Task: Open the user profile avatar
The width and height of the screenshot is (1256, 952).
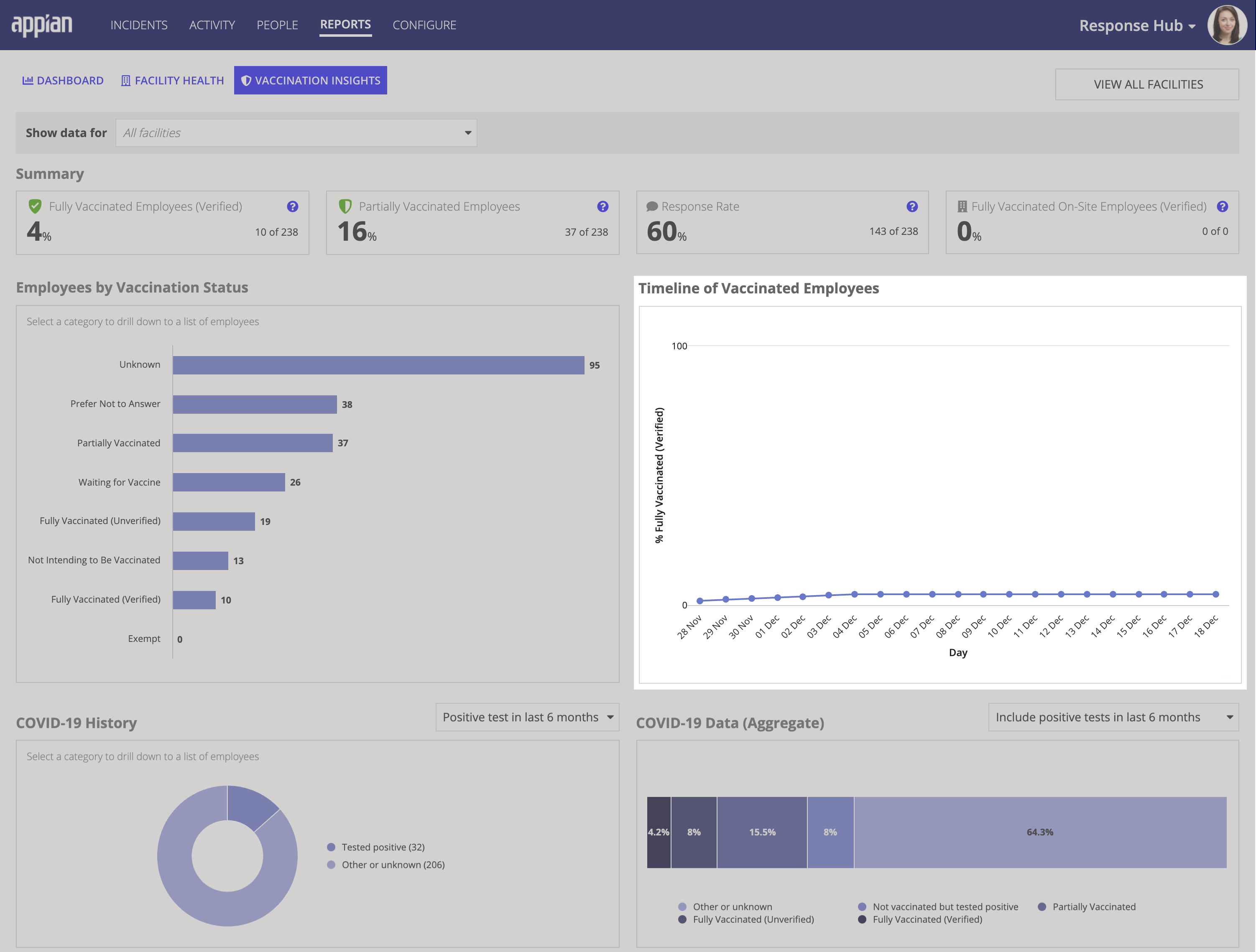Action: [1226, 25]
